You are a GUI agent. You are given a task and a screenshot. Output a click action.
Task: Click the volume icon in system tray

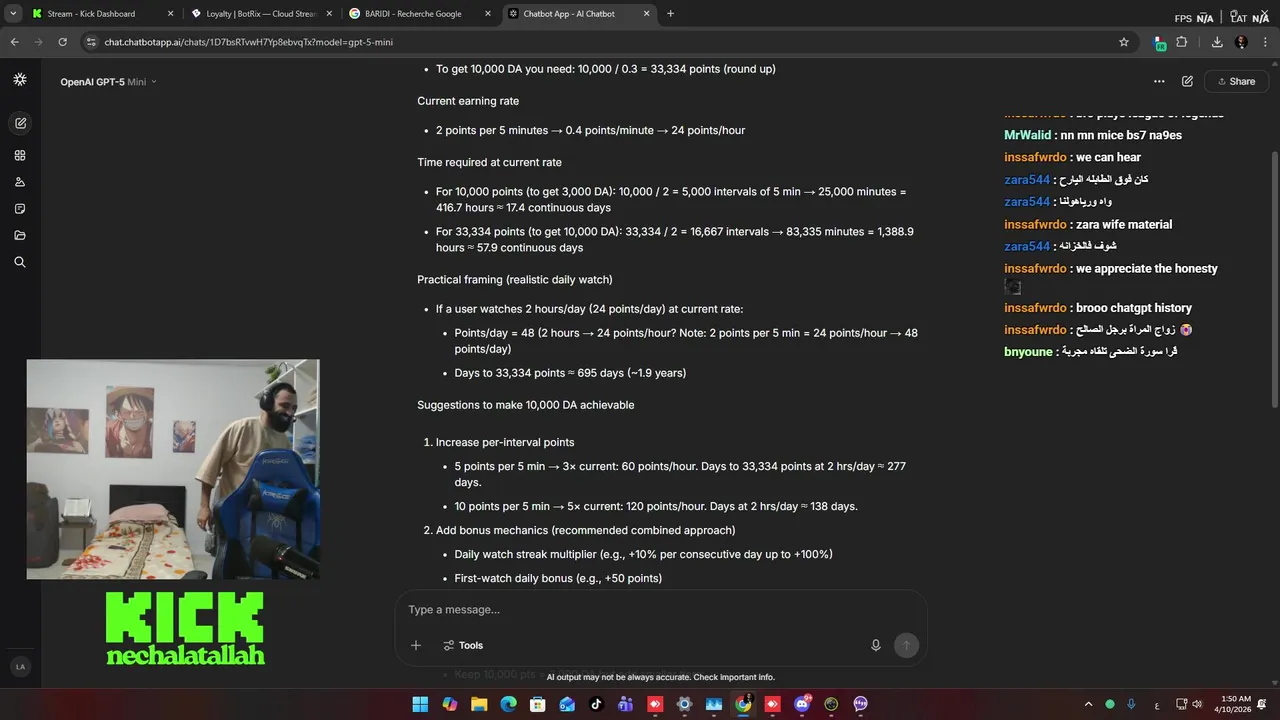tap(1198, 704)
